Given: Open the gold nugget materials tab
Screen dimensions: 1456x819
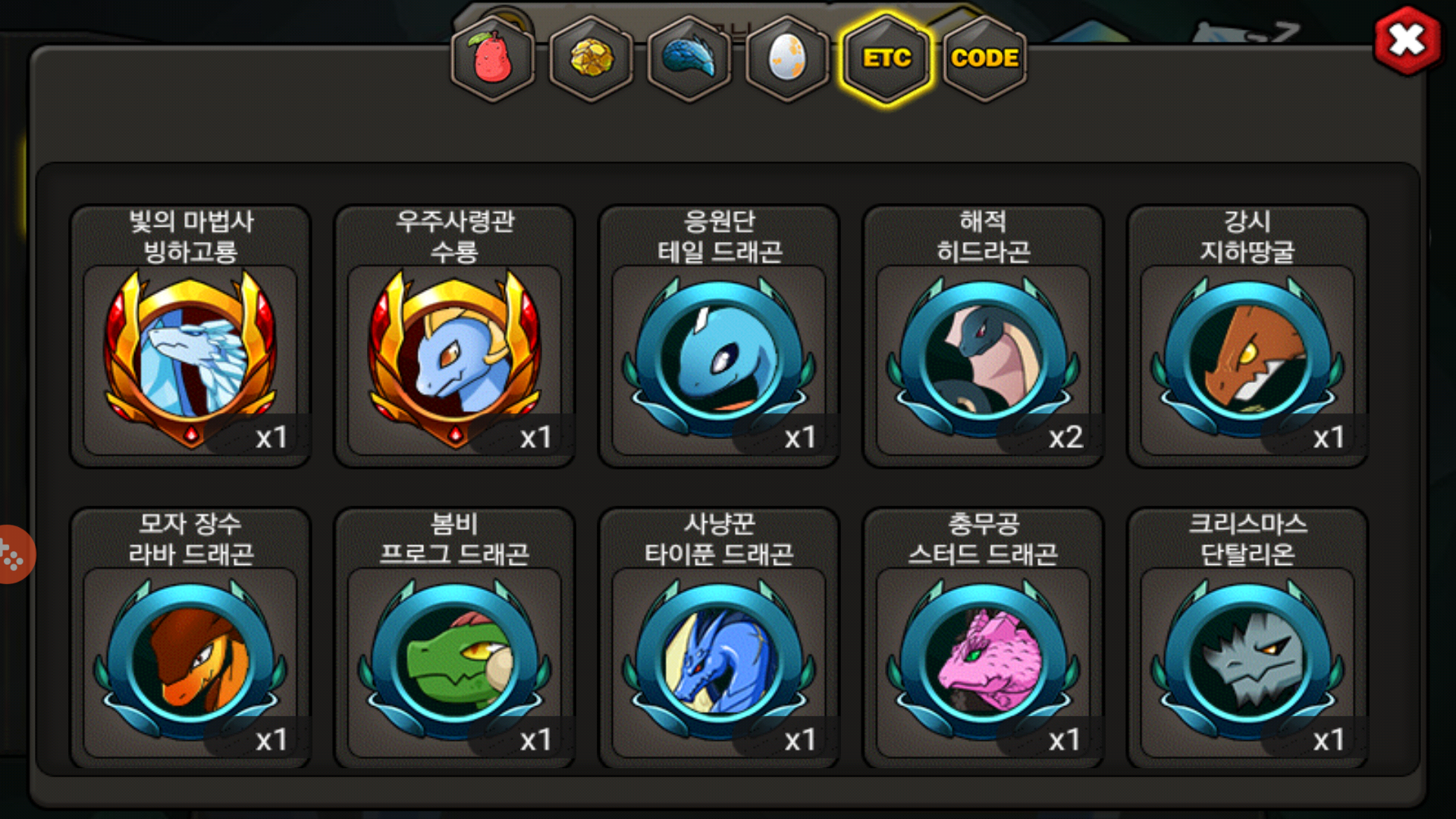Looking at the screenshot, I should (591, 58).
